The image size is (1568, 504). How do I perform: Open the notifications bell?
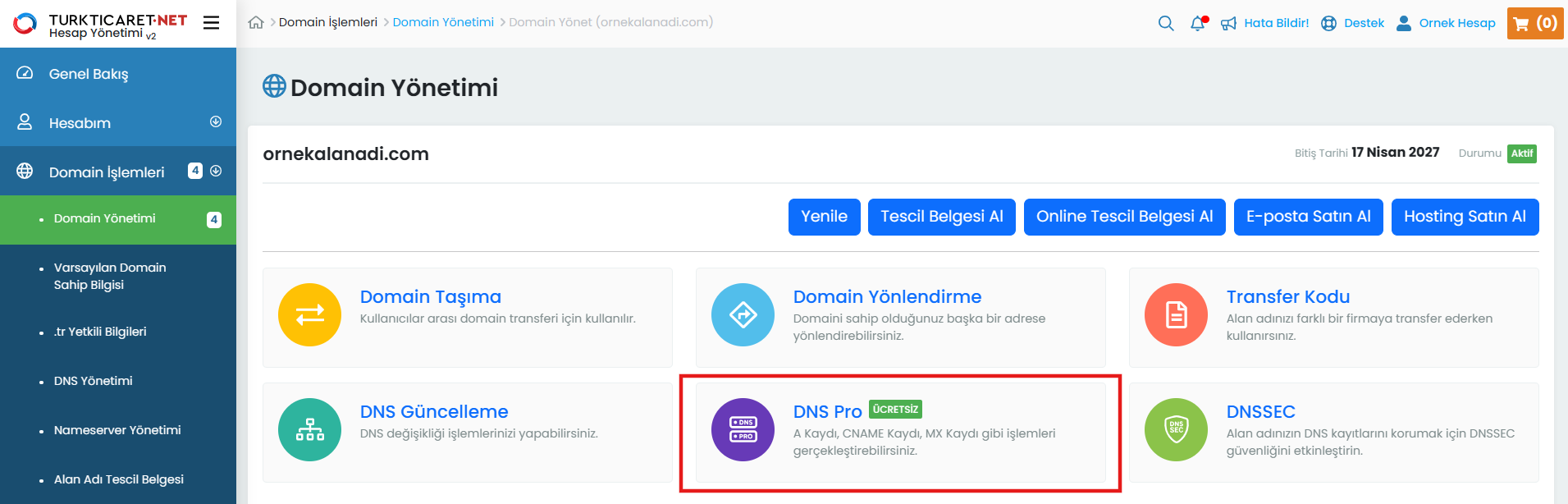pyautogui.click(x=1198, y=23)
